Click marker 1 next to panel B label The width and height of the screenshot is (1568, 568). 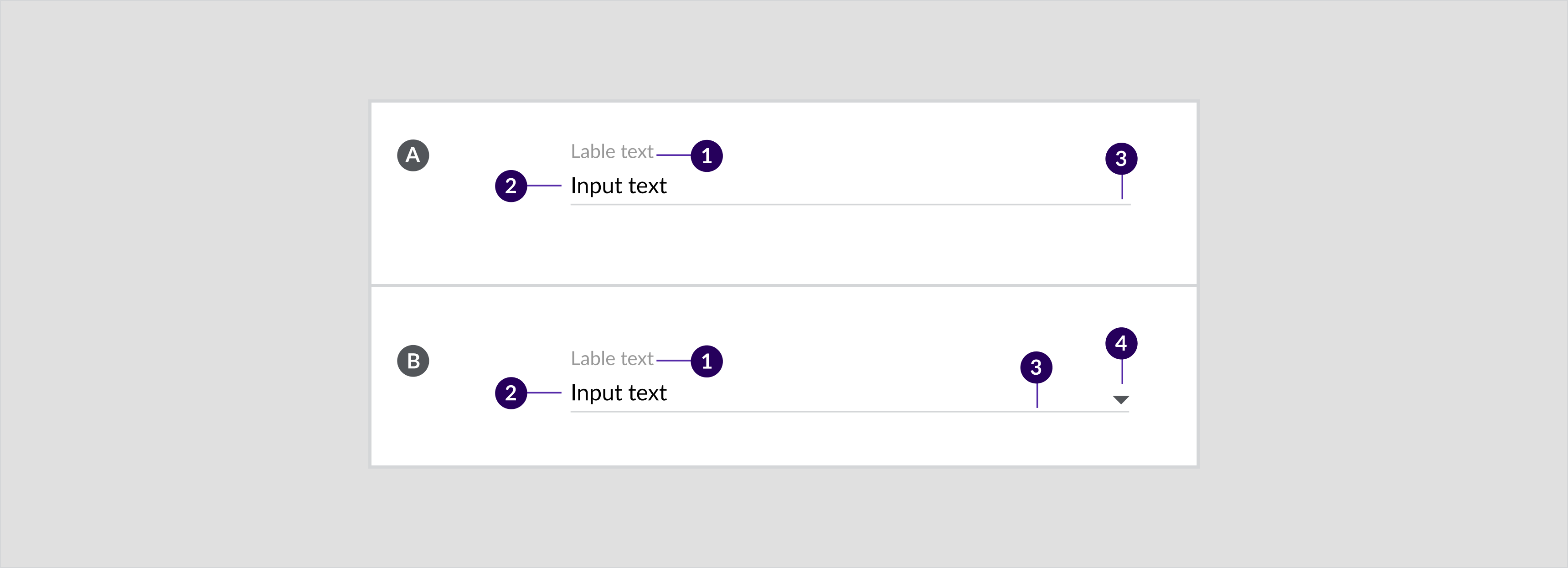(706, 361)
